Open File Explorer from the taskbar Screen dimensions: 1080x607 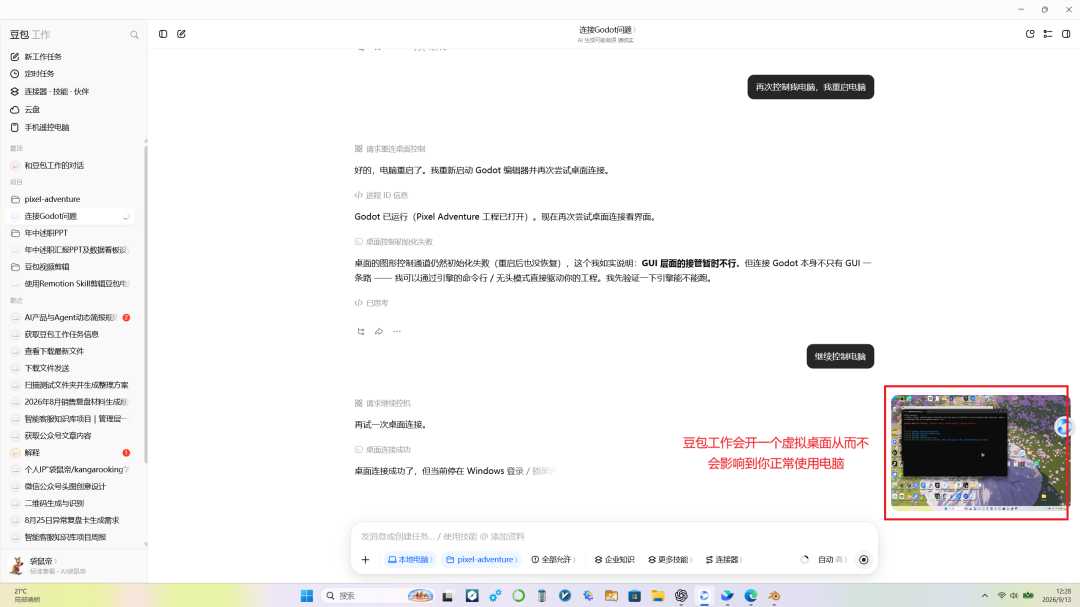tap(658, 596)
